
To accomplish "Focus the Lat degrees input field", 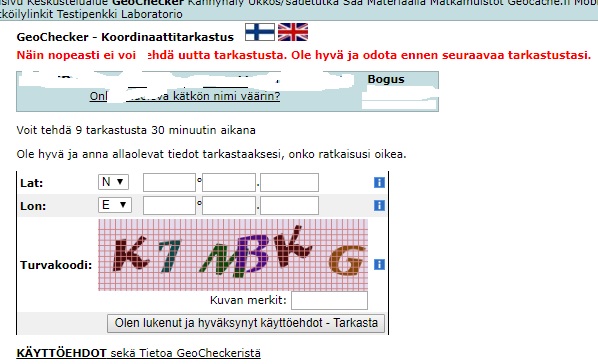I will click(x=169, y=182).
